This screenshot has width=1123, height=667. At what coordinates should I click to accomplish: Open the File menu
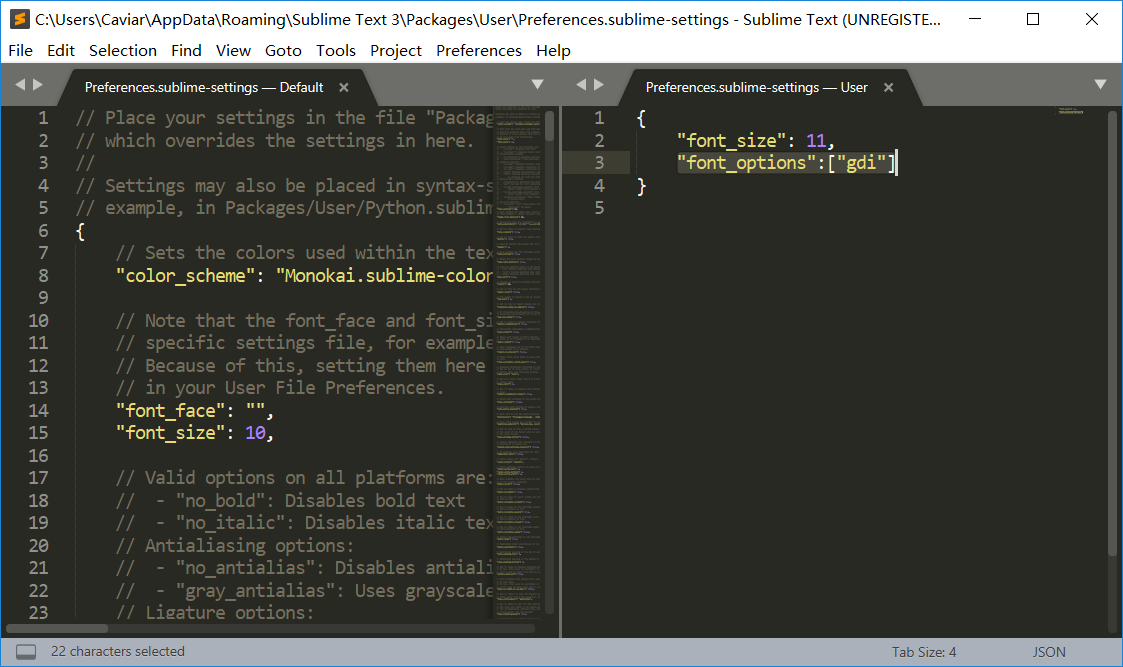coord(20,51)
